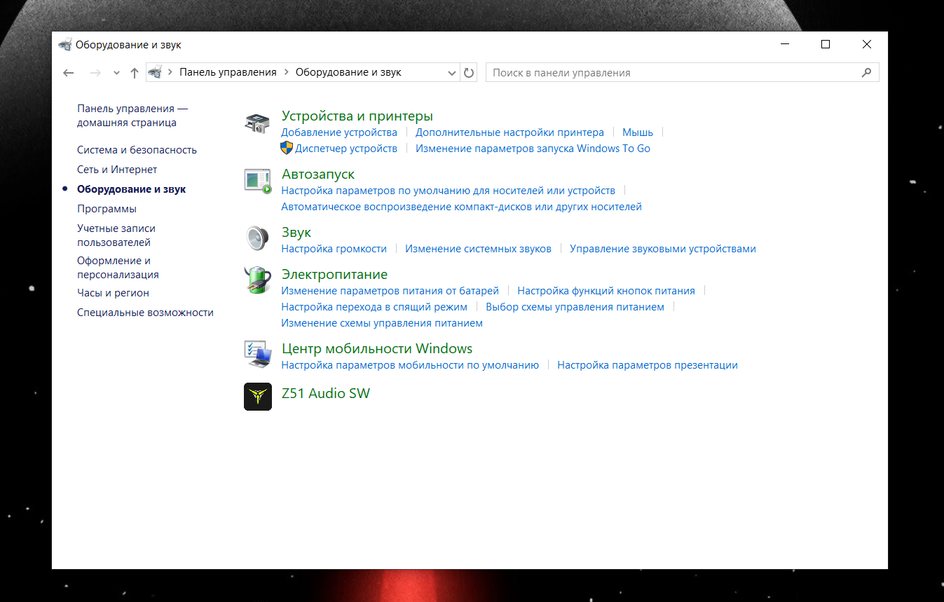The width and height of the screenshot is (944, 602).
Task: Open Специальные возможности in sidebar
Action: 145,312
